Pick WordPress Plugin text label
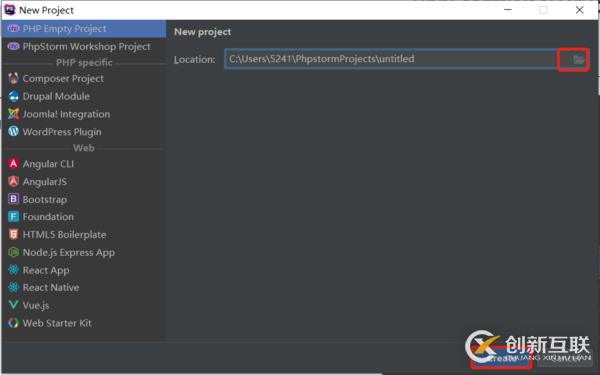 coord(62,132)
